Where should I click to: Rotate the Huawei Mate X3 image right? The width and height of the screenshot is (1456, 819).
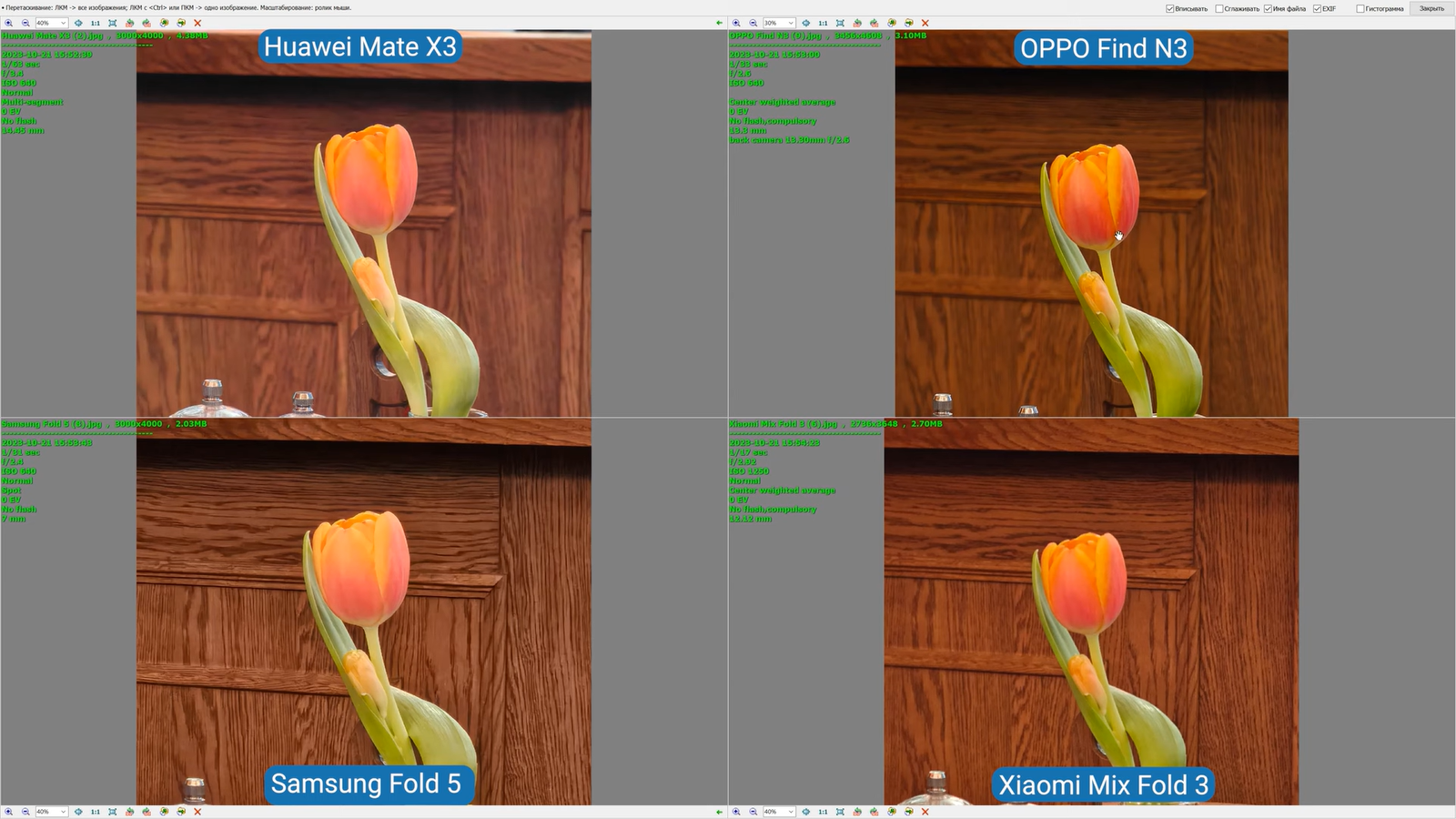147,23
